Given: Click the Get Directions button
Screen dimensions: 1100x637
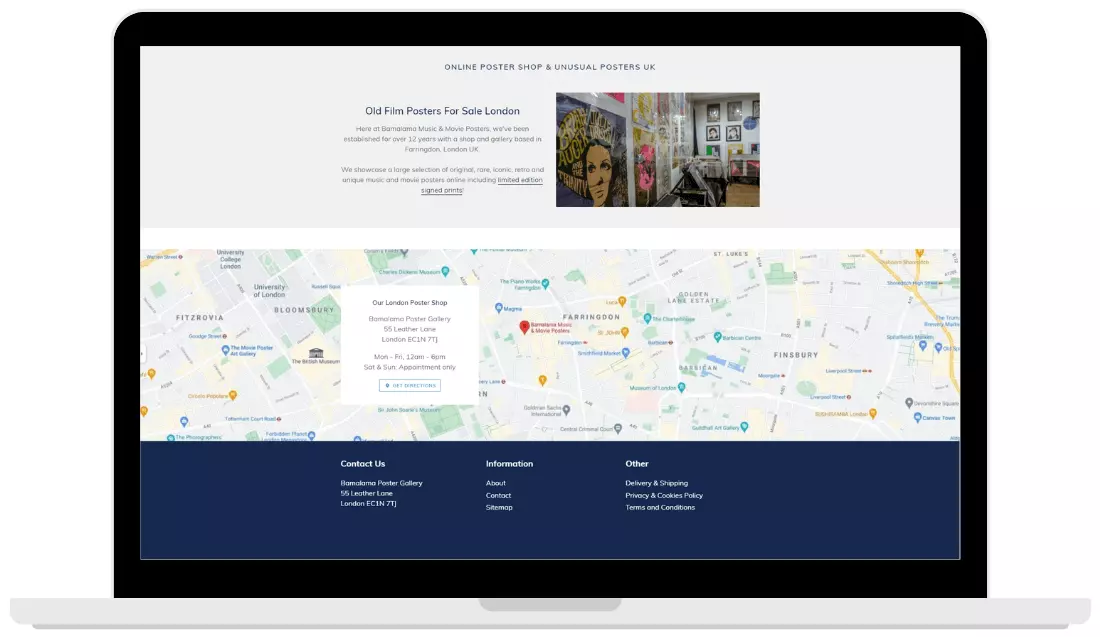Looking at the screenshot, I should [x=410, y=385].
